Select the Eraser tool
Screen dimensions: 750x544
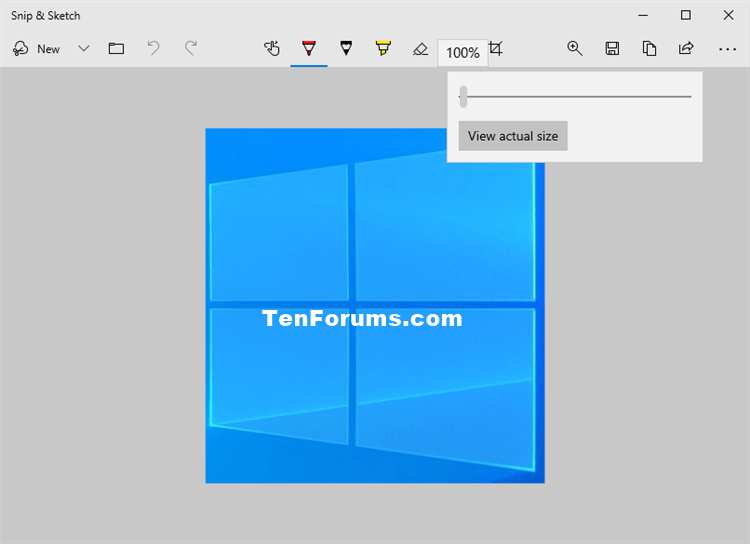[420, 48]
